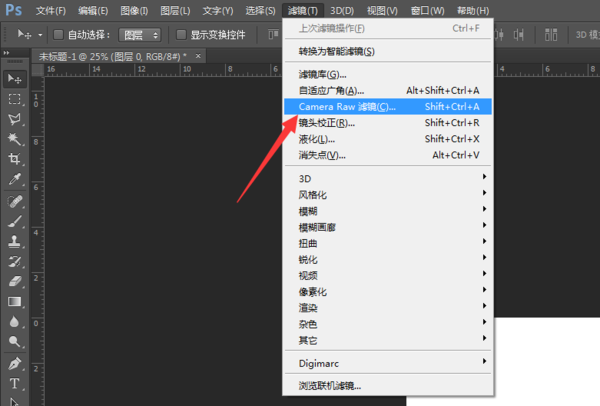The width and height of the screenshot is (600, 406).
Task: Select the Eyedropper tool
Action: pyautogui.click(x=15, y=179)
